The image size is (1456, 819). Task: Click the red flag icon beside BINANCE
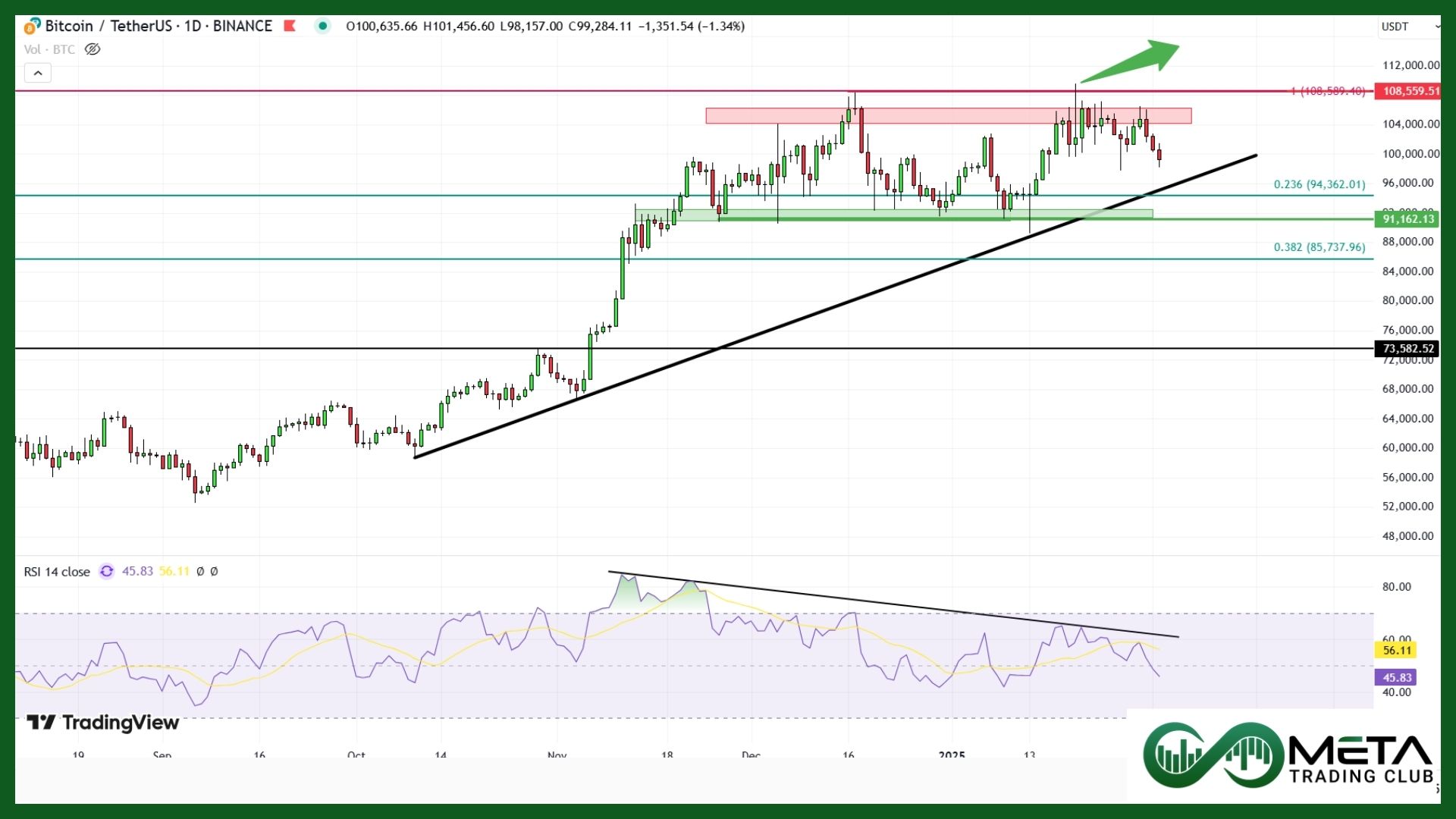pos(289,26)
